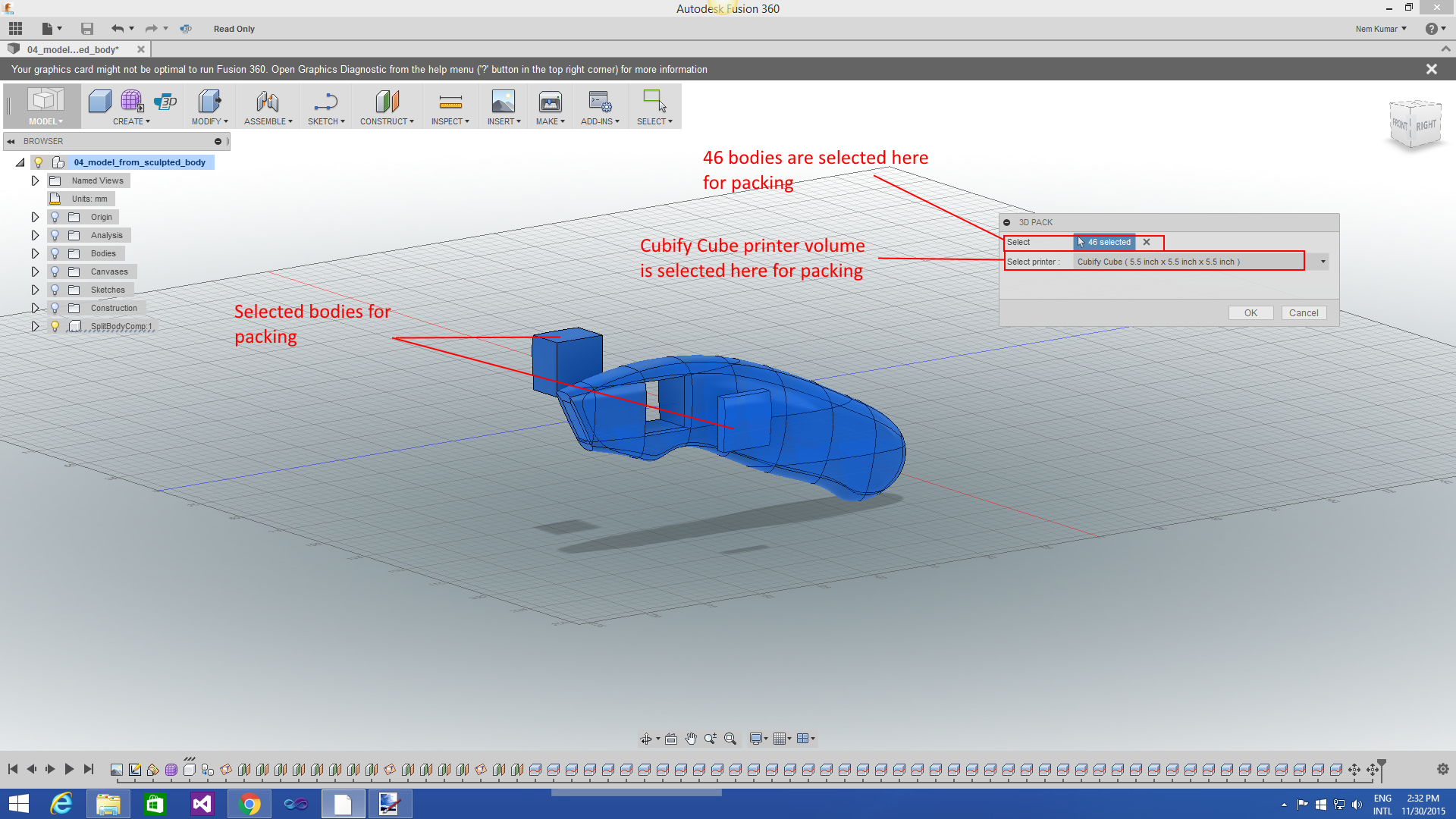Image resolution: width=1456 pixels, height=819 pixels.
Task: Open the MODIFY menu
Action: (209, 121)
